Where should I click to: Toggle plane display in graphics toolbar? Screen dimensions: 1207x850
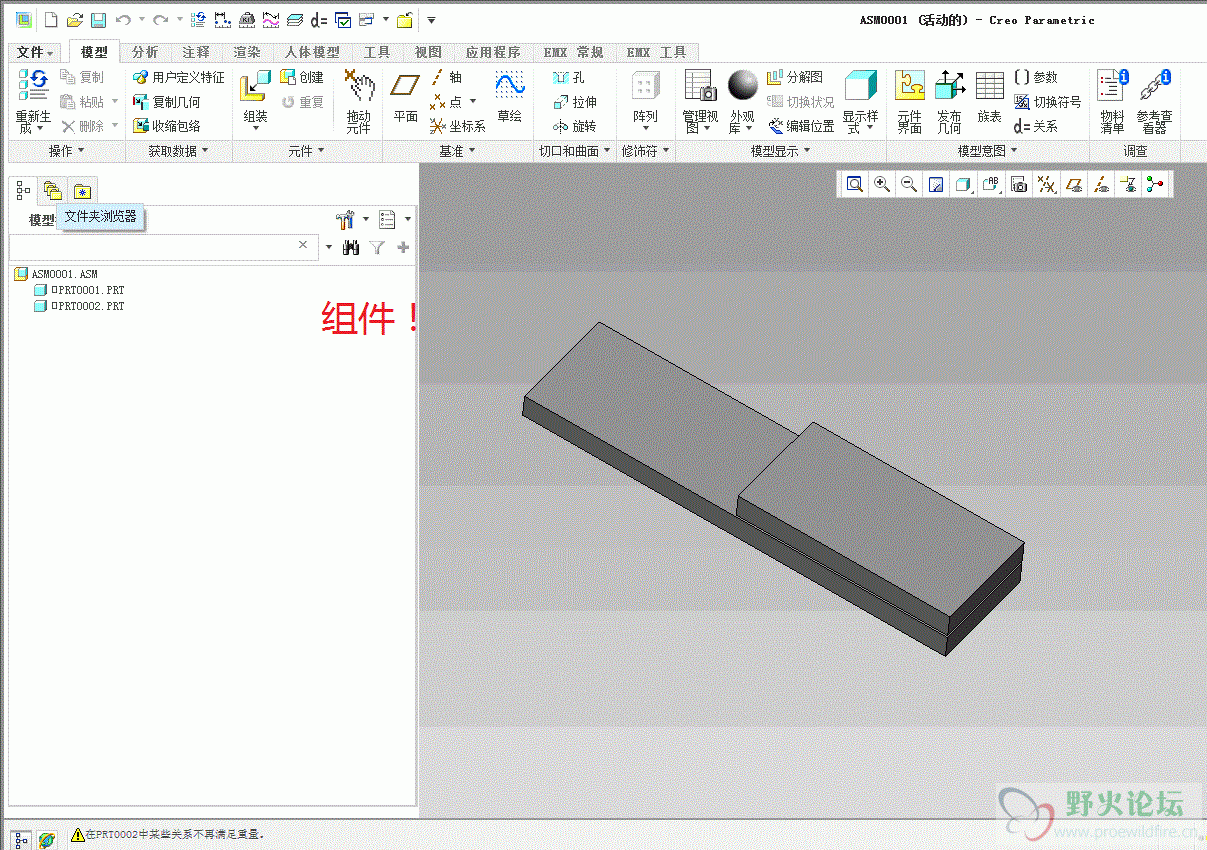[1074, 184]
